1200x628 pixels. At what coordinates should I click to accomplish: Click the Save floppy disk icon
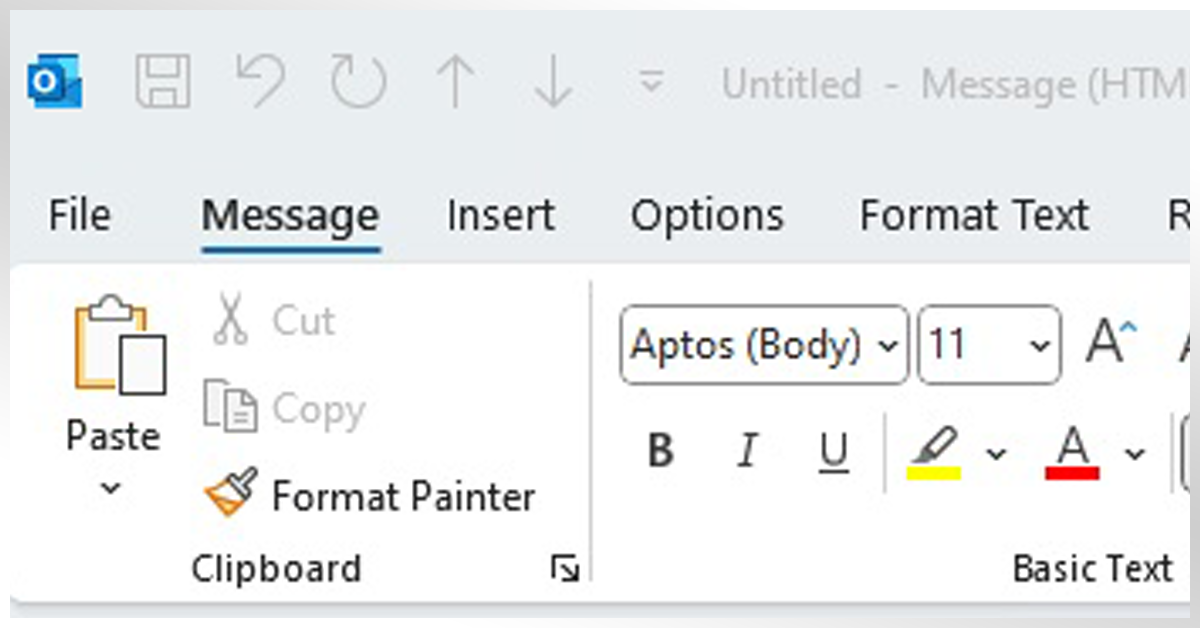163,82
